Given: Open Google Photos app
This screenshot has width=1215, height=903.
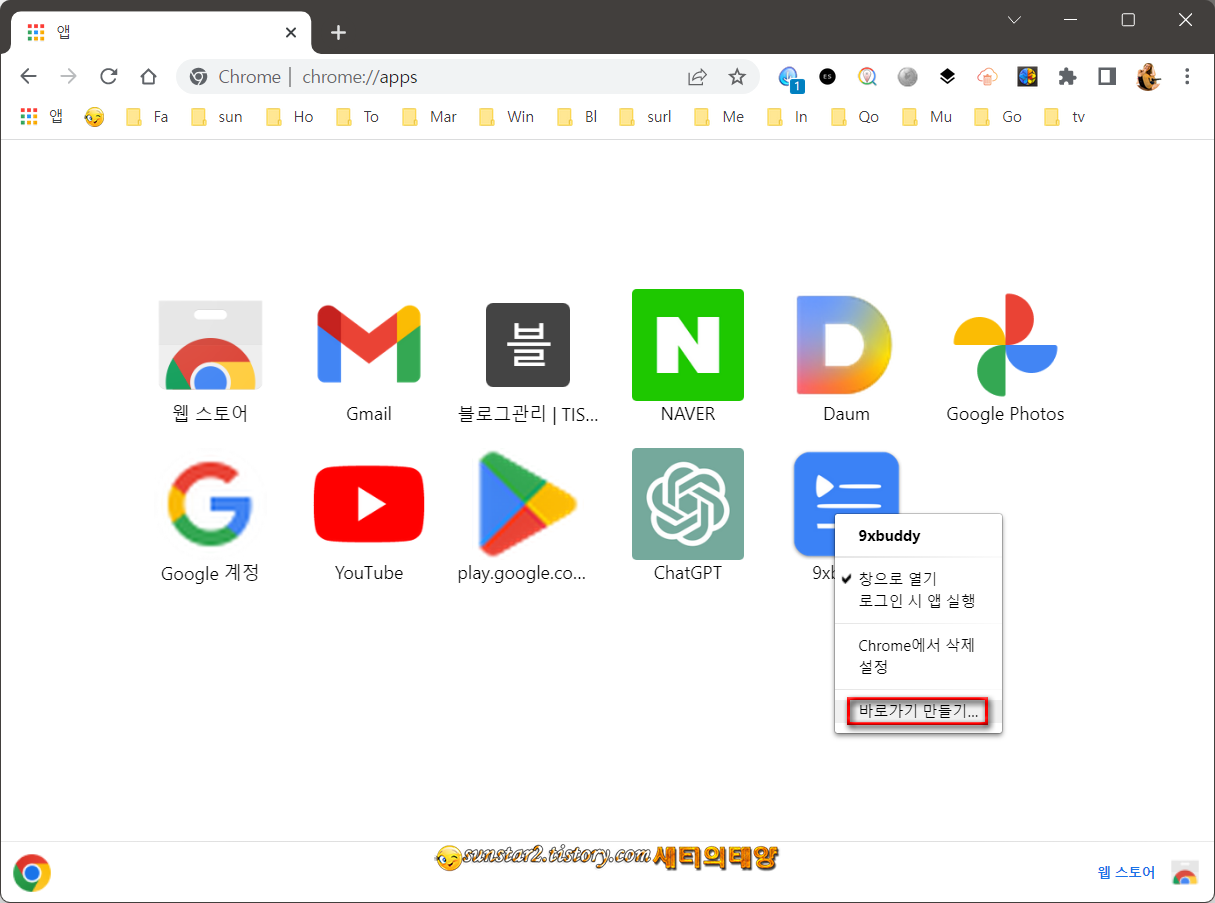Looking at the screenshot, I should [x=1005, y=345].
